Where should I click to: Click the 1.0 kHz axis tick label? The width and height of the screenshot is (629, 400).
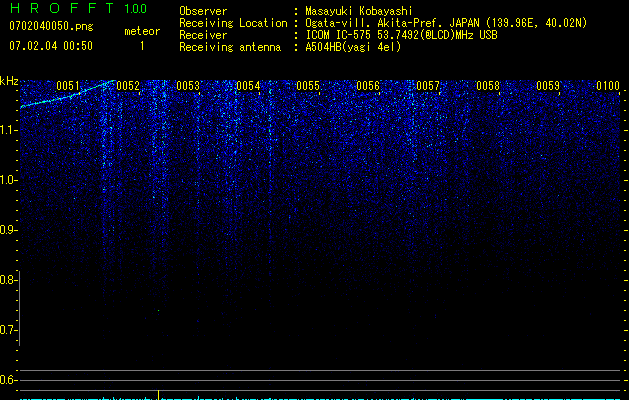pos(8,180)
